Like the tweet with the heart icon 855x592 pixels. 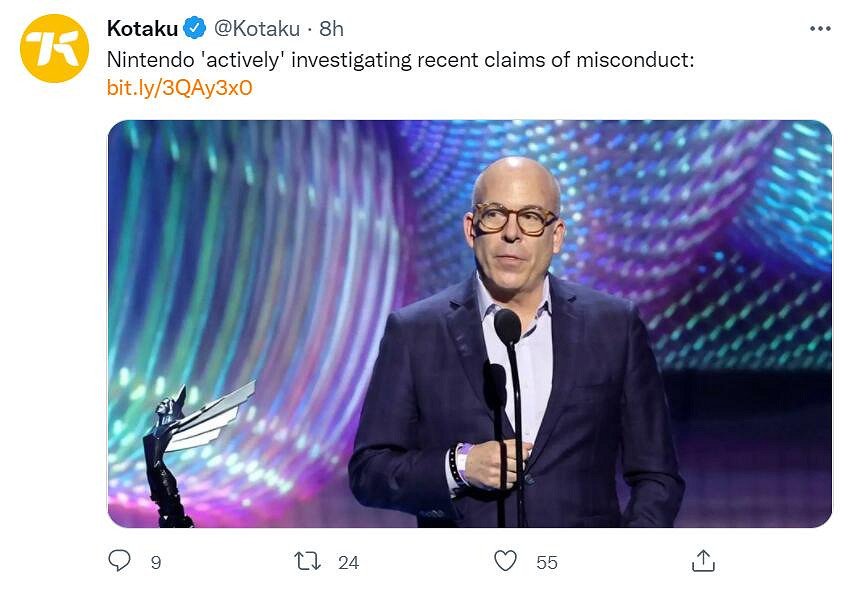[506, 561]
